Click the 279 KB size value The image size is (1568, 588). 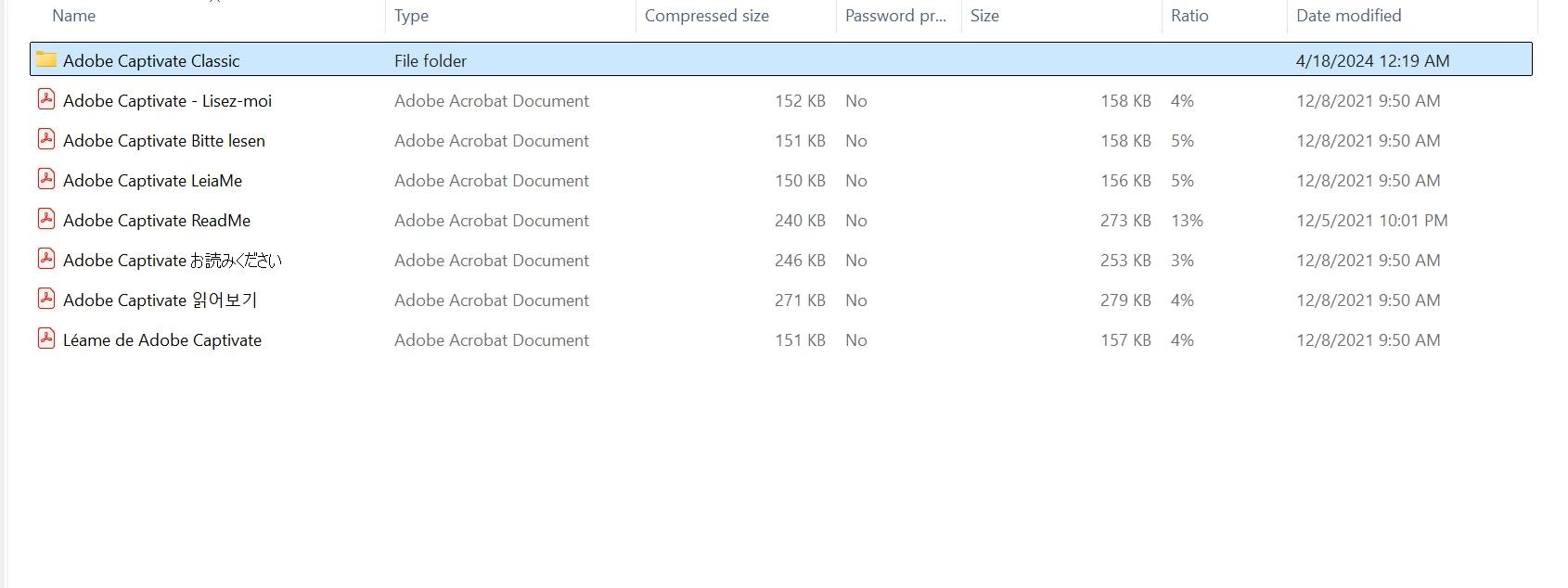click(1125, 300)
